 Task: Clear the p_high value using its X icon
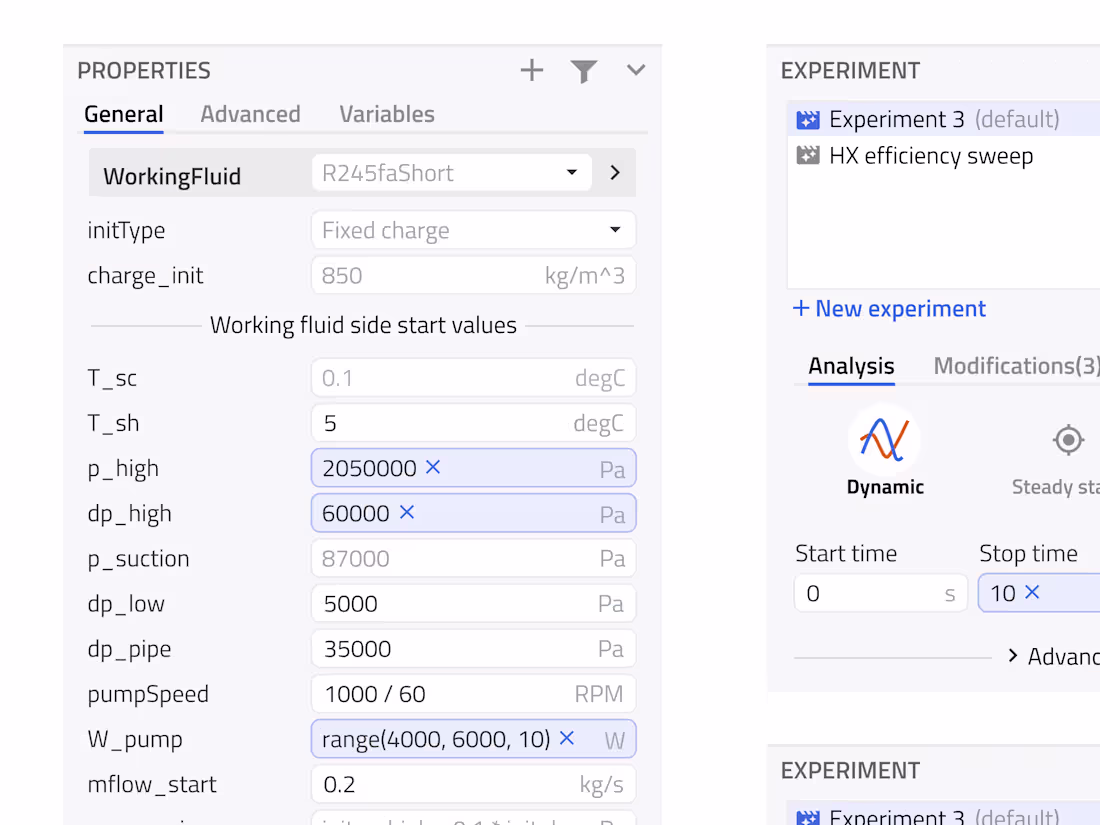click(434, 468)
